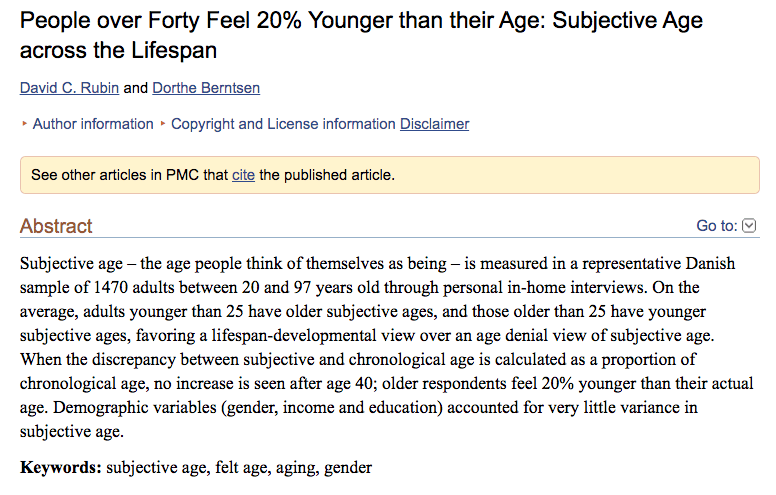This screenshot has height=495, width=776.
Task: Click the article title heading
Action: pyautogui.click(x=361, y=35)
